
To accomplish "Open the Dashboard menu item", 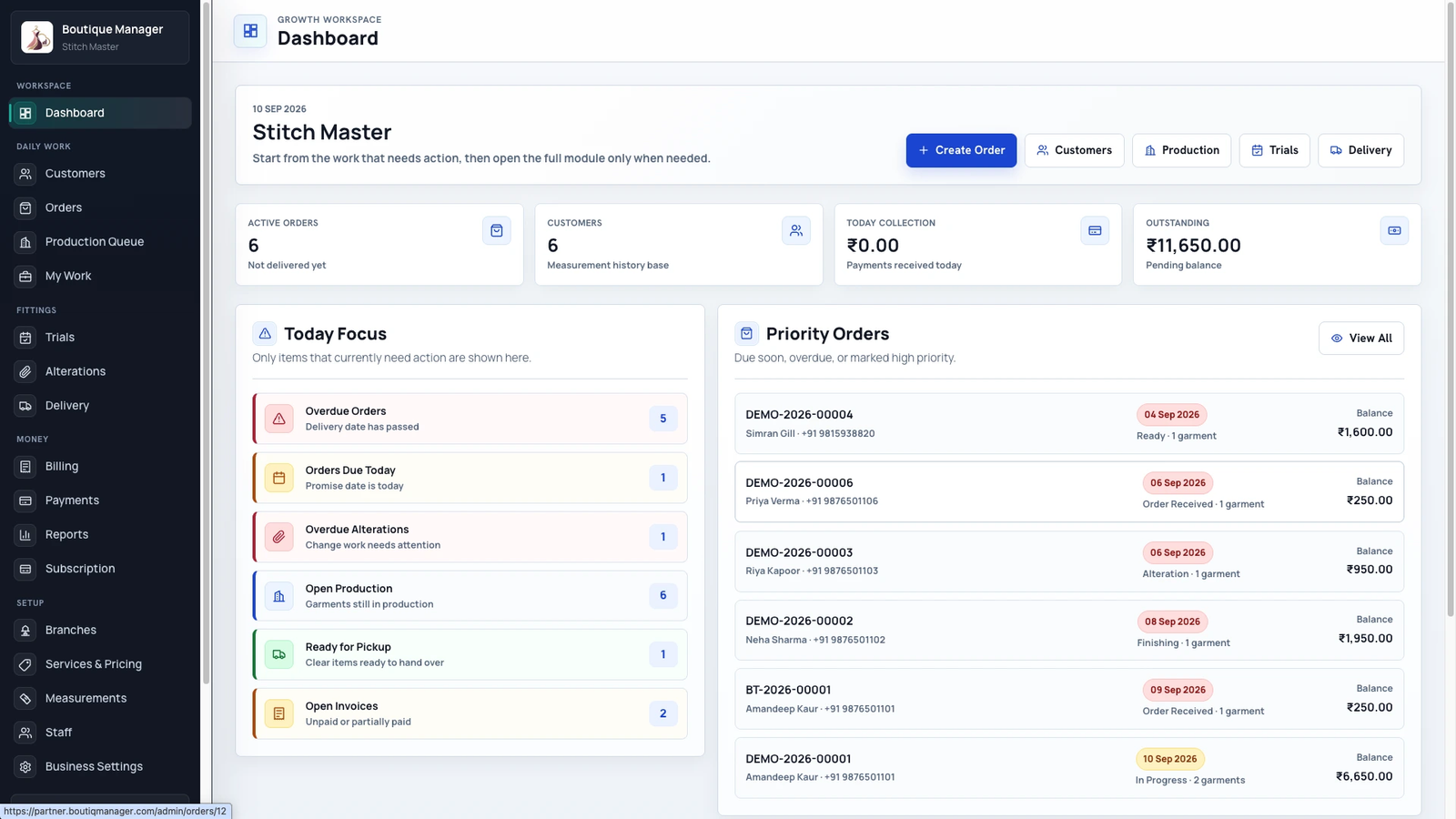I will pyautogui.click(x=100, y=113).
